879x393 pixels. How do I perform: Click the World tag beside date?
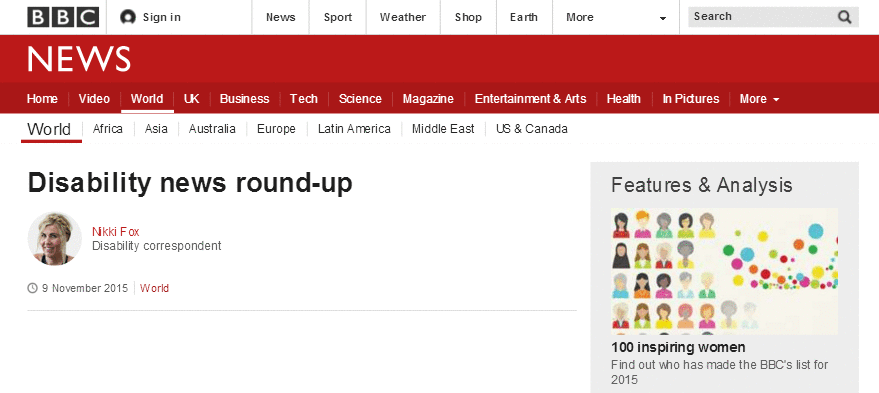coord(154,288)
